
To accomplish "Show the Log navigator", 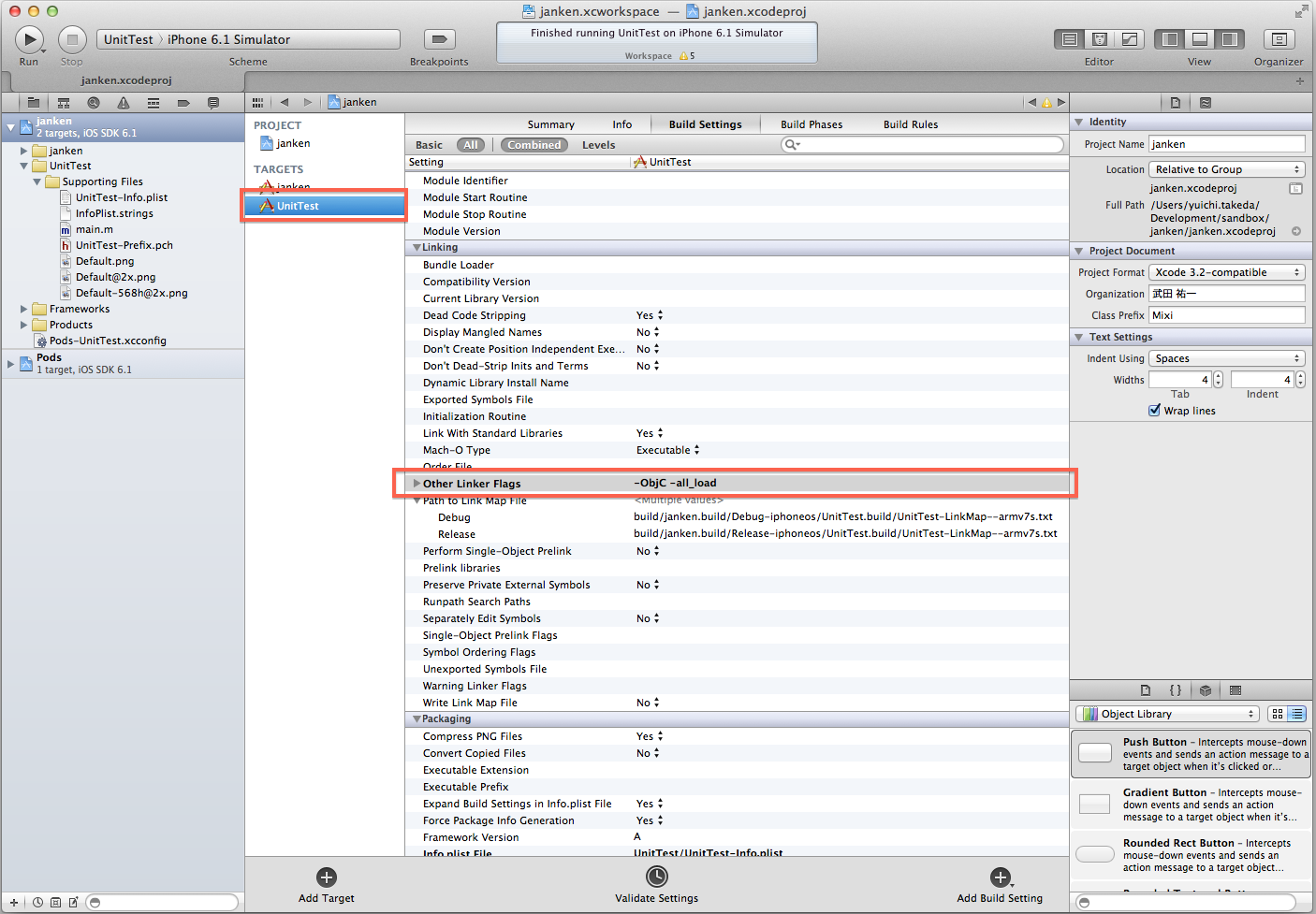I will tap(213, 103).
